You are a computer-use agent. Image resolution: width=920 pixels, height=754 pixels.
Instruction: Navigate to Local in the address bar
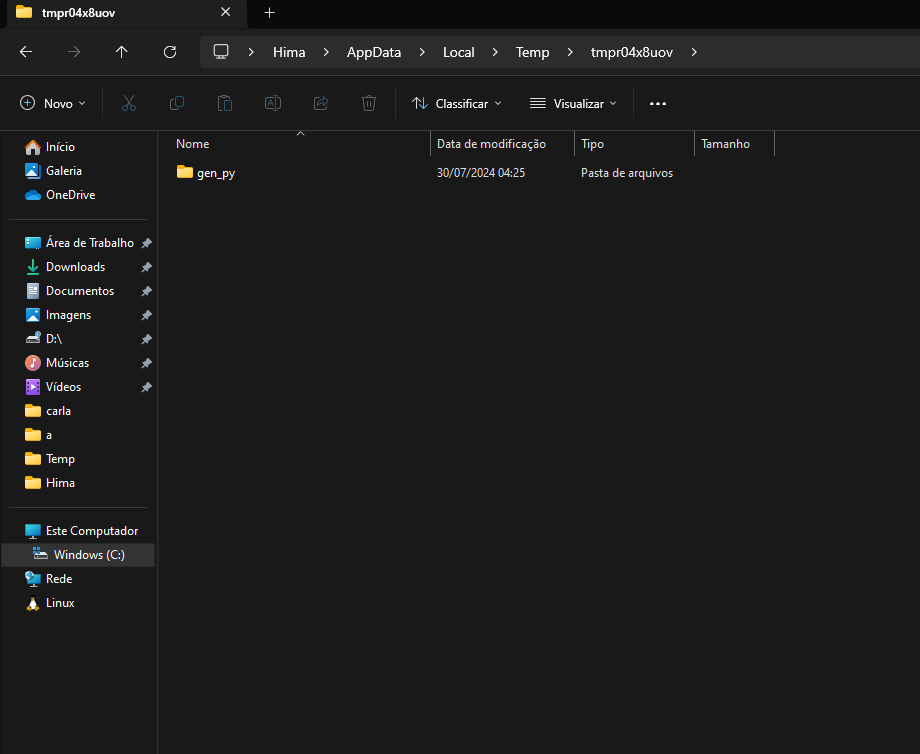[x=458, y=52]
